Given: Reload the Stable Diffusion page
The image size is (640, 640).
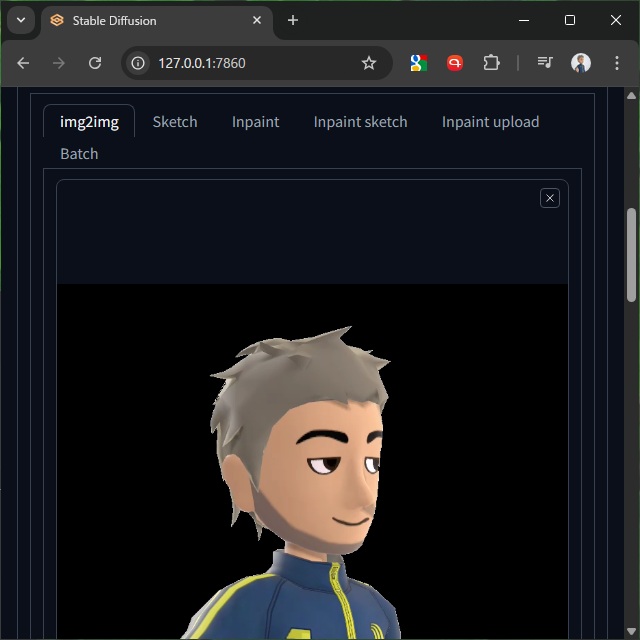Looking at the screenshot, I should tap(95, 63).
